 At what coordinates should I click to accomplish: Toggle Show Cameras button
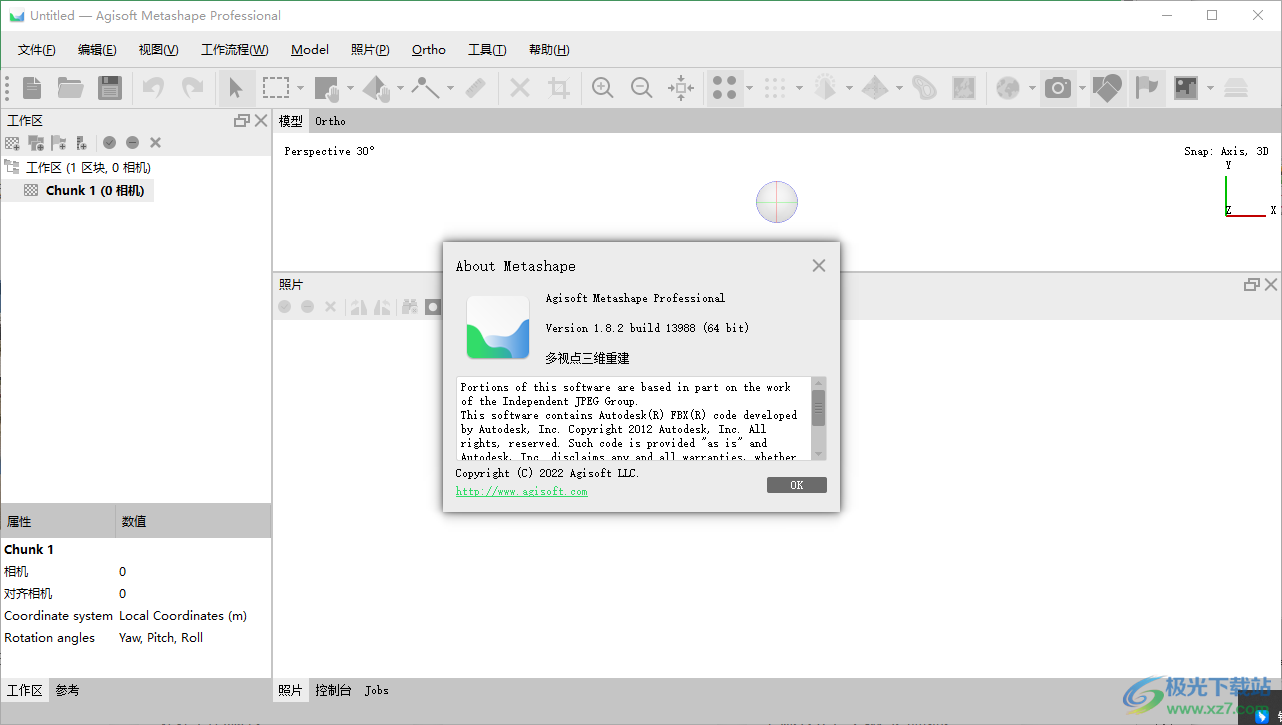click(1057, 88)
